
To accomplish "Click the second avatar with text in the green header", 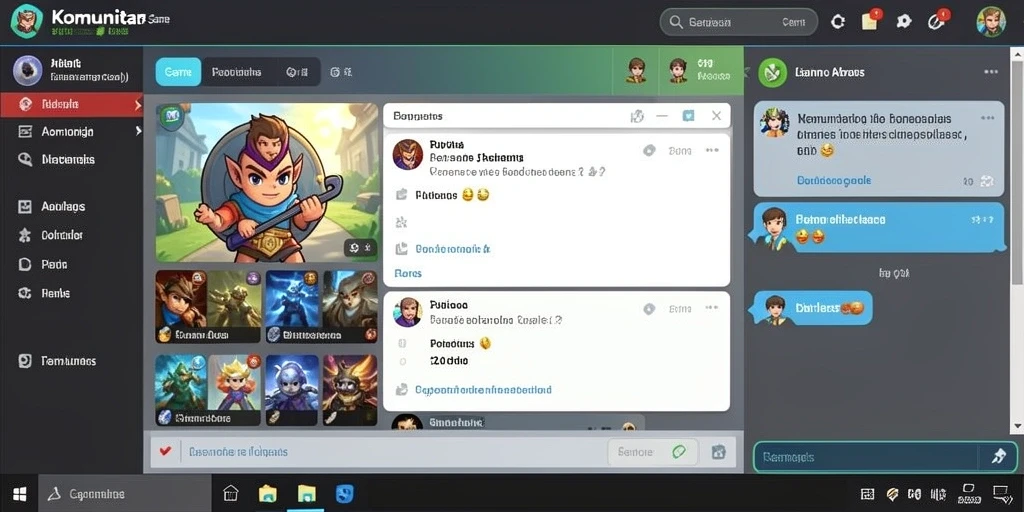I will tap(699, 71).
